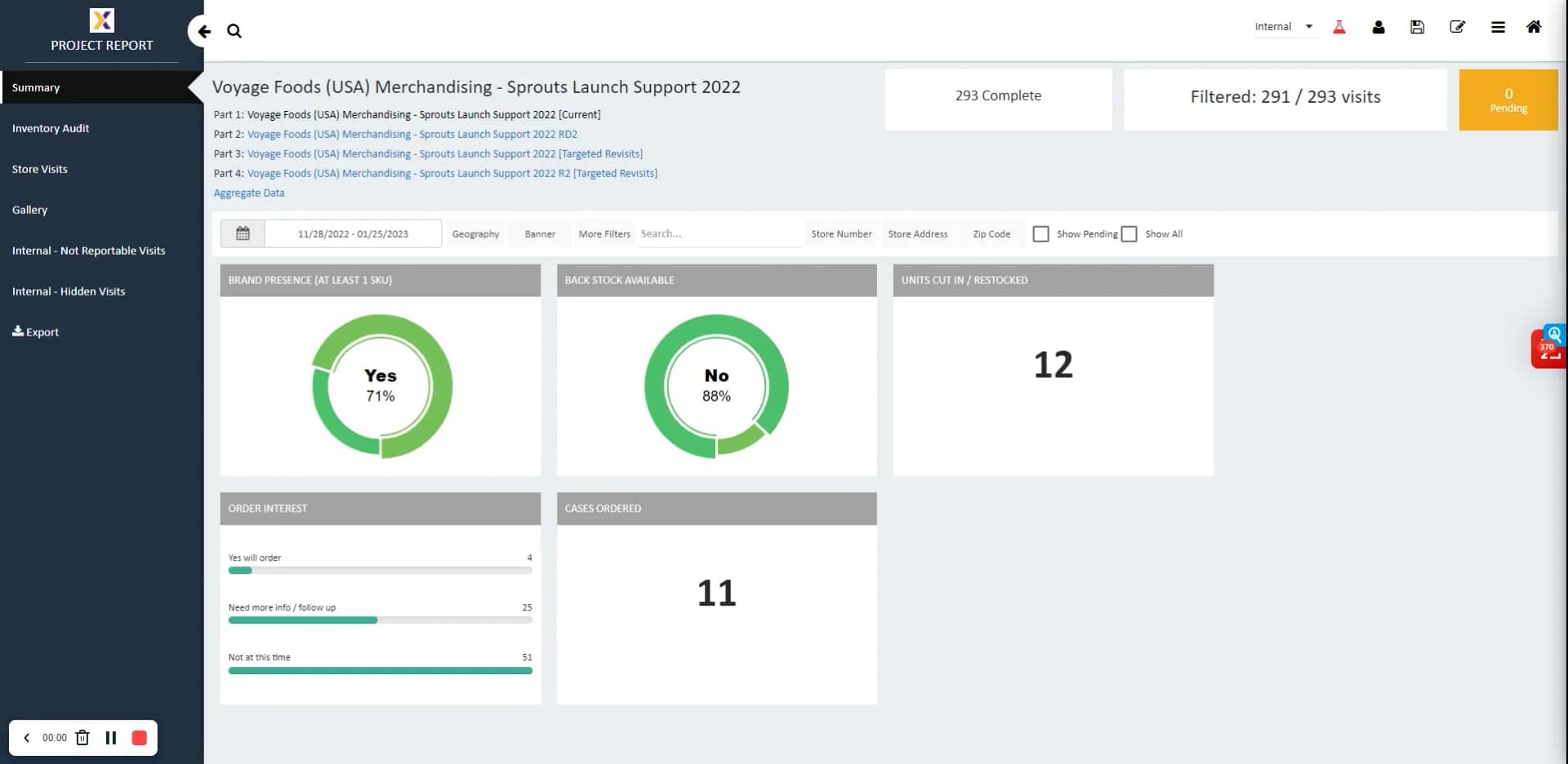
Task: Click the back arrow beside search
Action: click(x=203, y=30)
